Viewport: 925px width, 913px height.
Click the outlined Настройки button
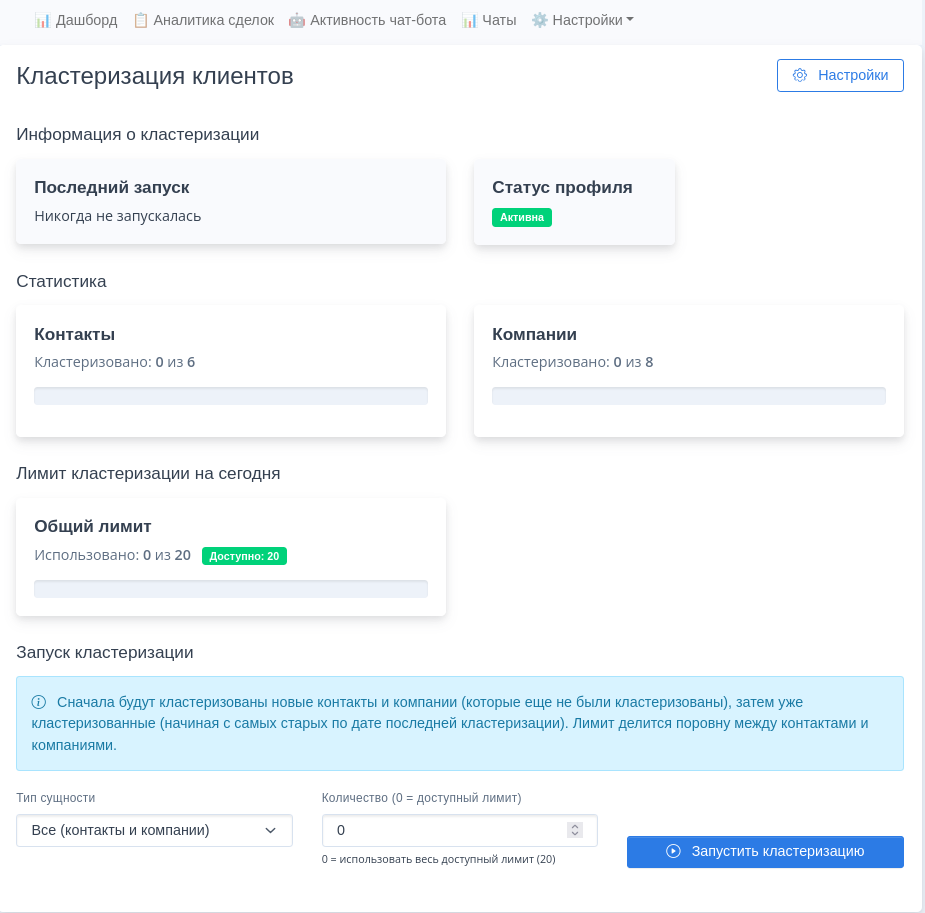(x=840, y=75)
